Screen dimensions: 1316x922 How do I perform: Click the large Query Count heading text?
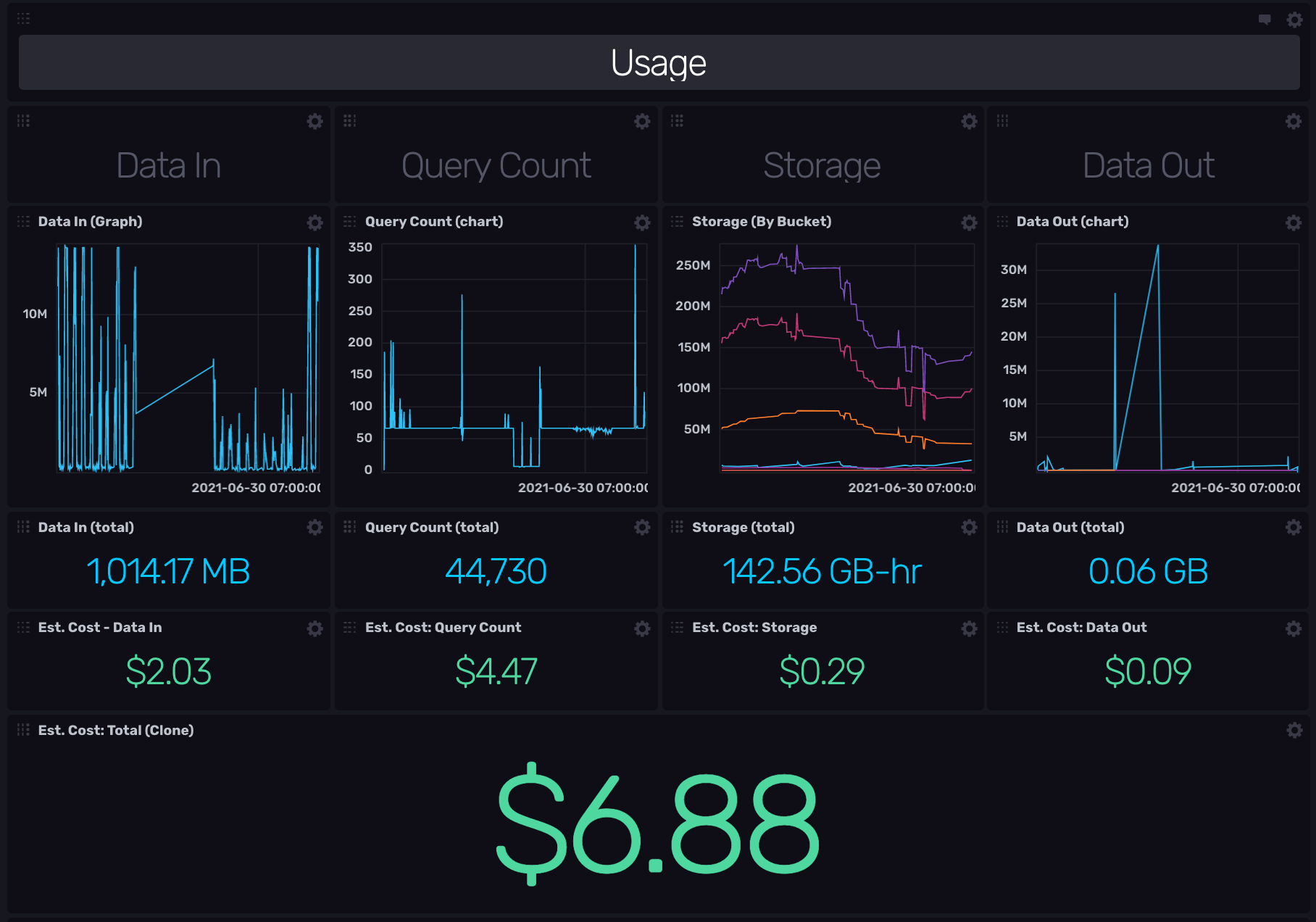(496, 166)
